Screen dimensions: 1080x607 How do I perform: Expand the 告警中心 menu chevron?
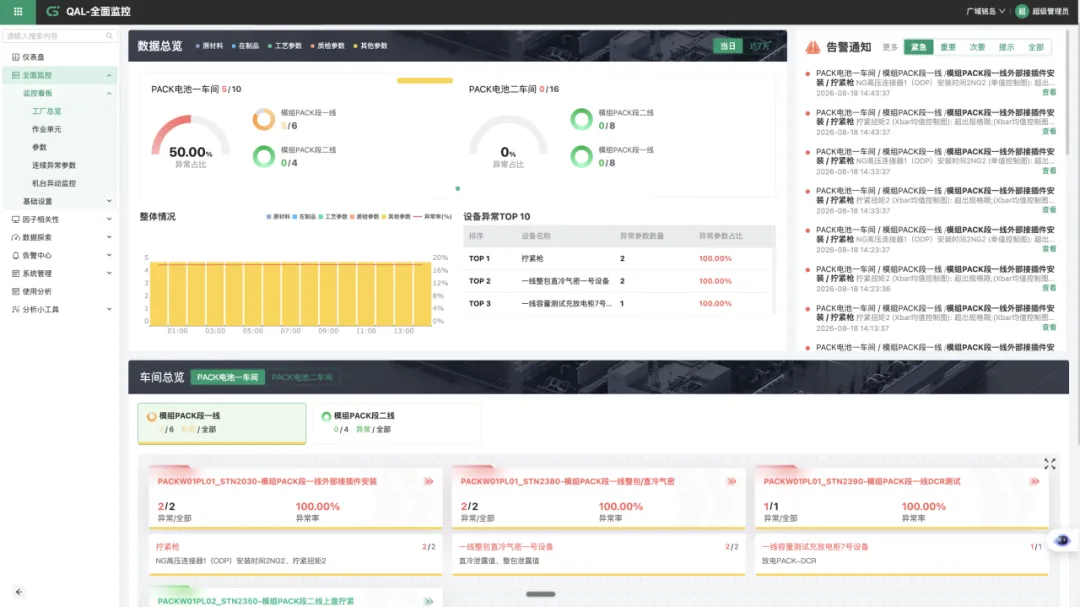pyautogui.click(x=109, y=255)
